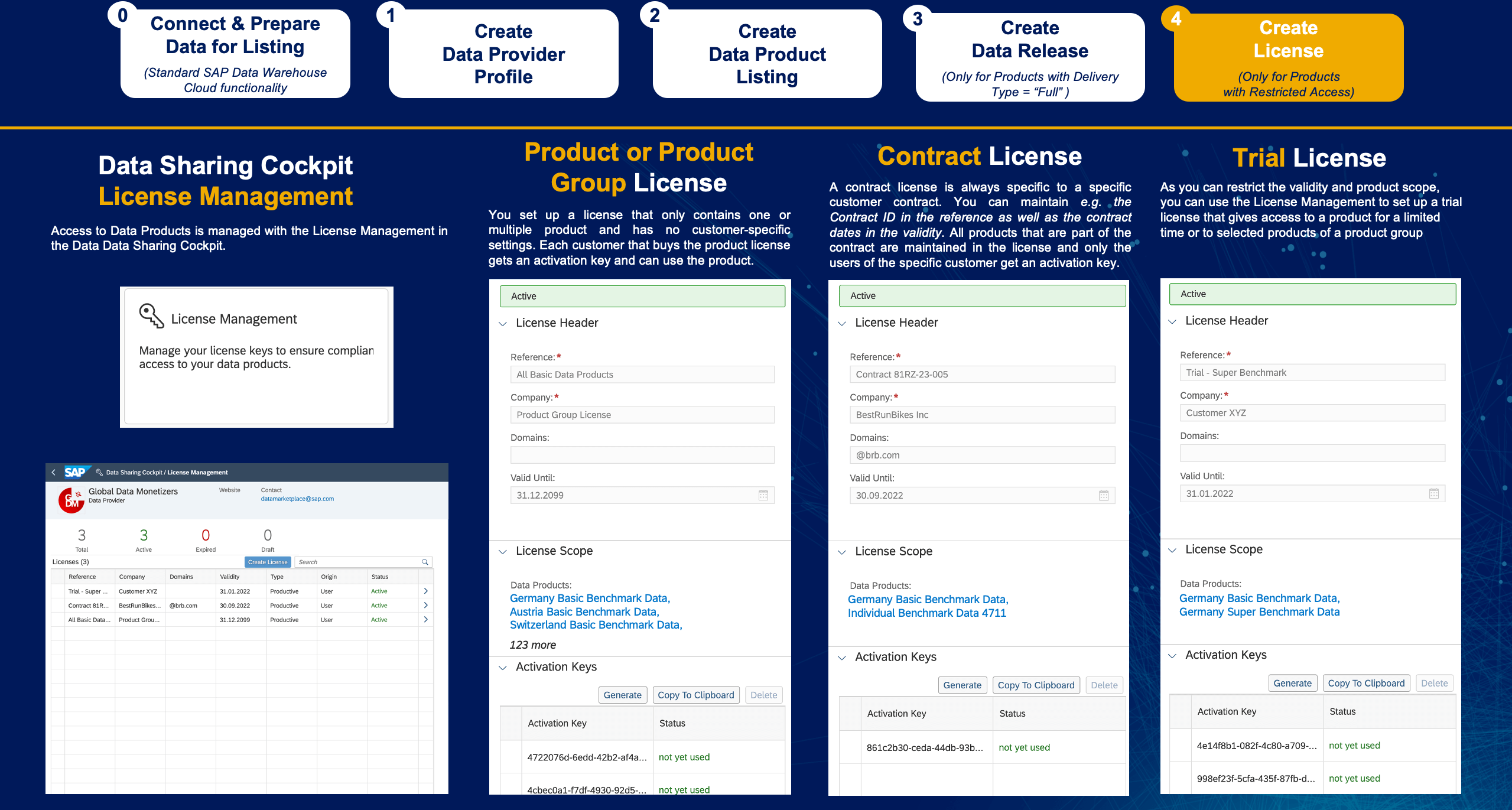Click activation key 861c2b30-ceda-44db-93b

click(925, 747)
